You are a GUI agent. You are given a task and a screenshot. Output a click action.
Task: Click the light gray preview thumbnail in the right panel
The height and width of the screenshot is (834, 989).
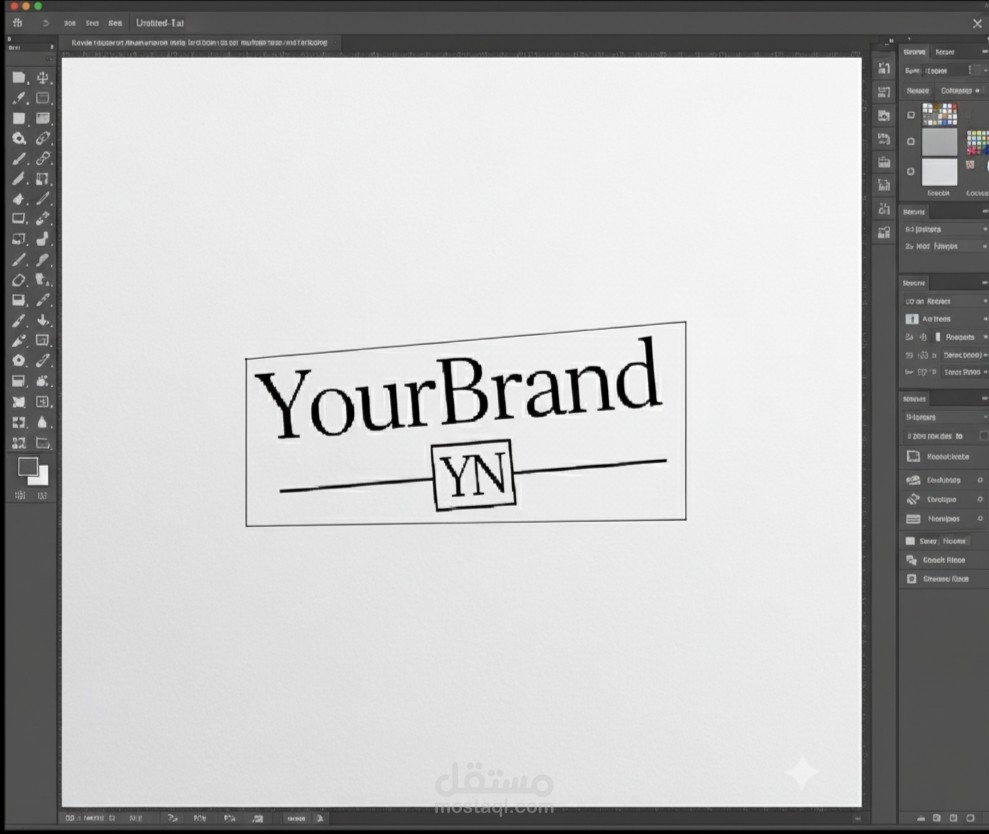click(940, 171)
